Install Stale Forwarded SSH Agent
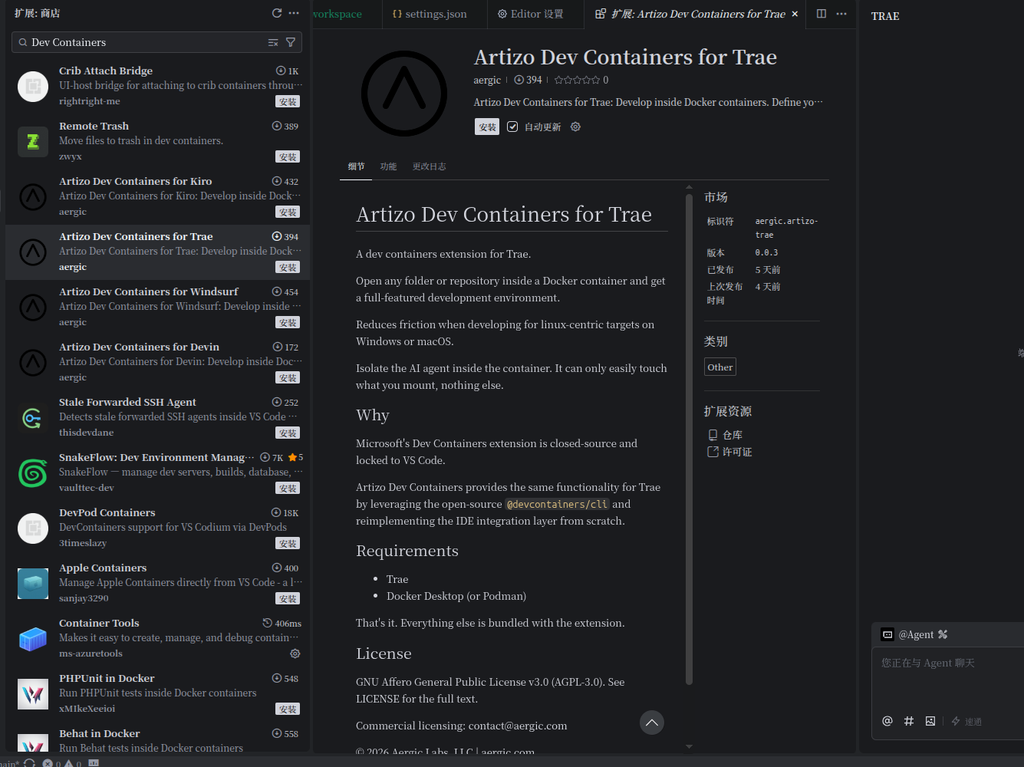Image resolution: width=1024 pixels, height=767 pixels. 287,432
